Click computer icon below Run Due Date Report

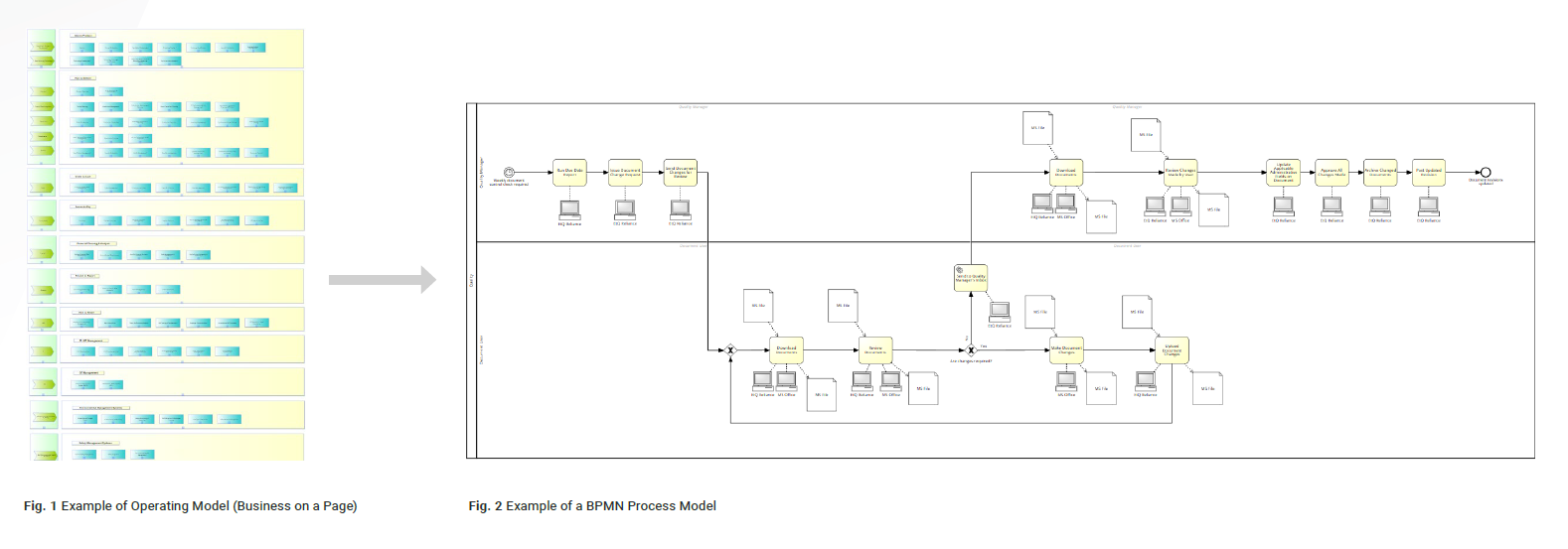(569, 209)
